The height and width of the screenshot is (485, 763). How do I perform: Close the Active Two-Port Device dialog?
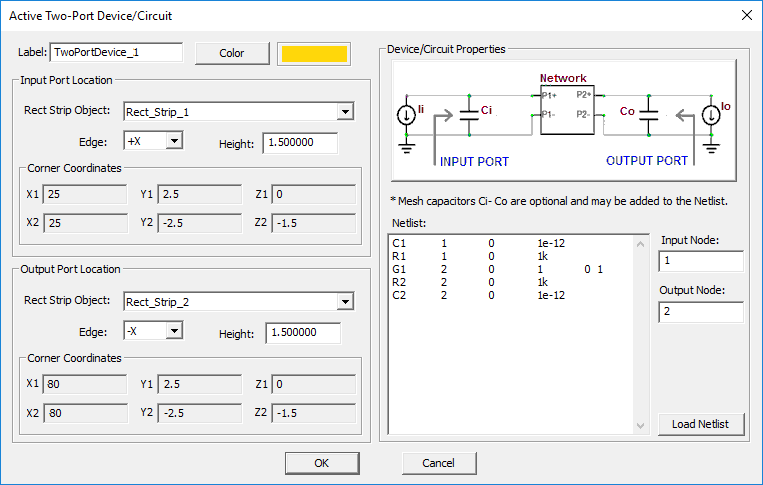click(x=745, y=14)
